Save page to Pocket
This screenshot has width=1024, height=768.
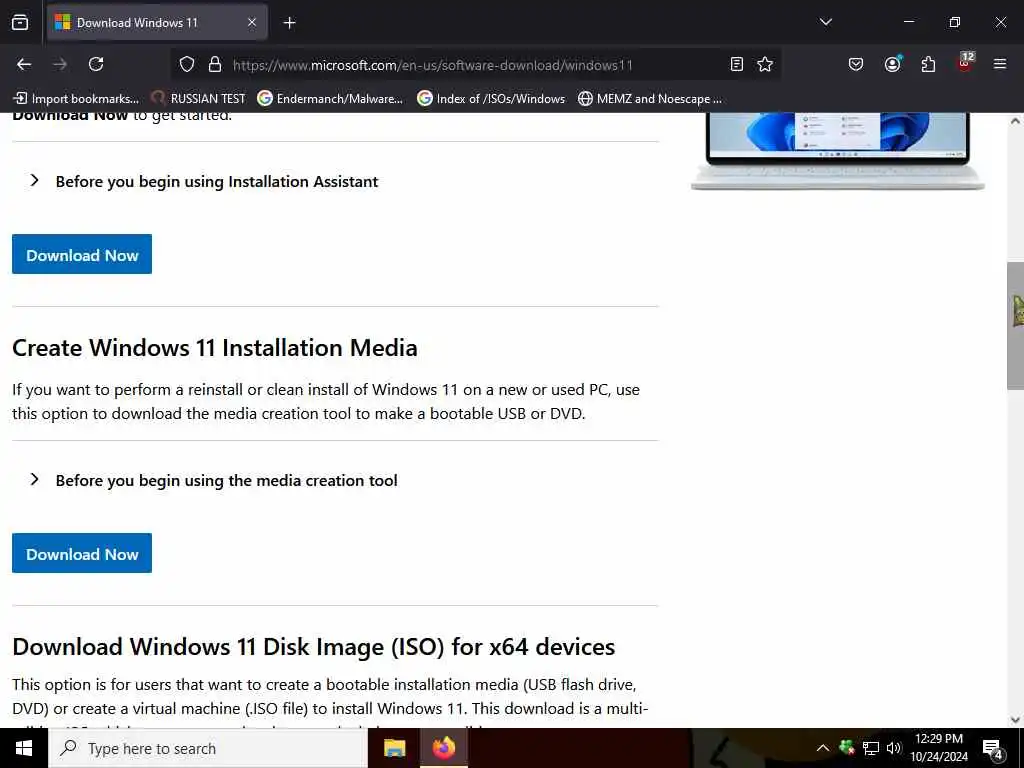pyautogui.click(x=856, y=64)
